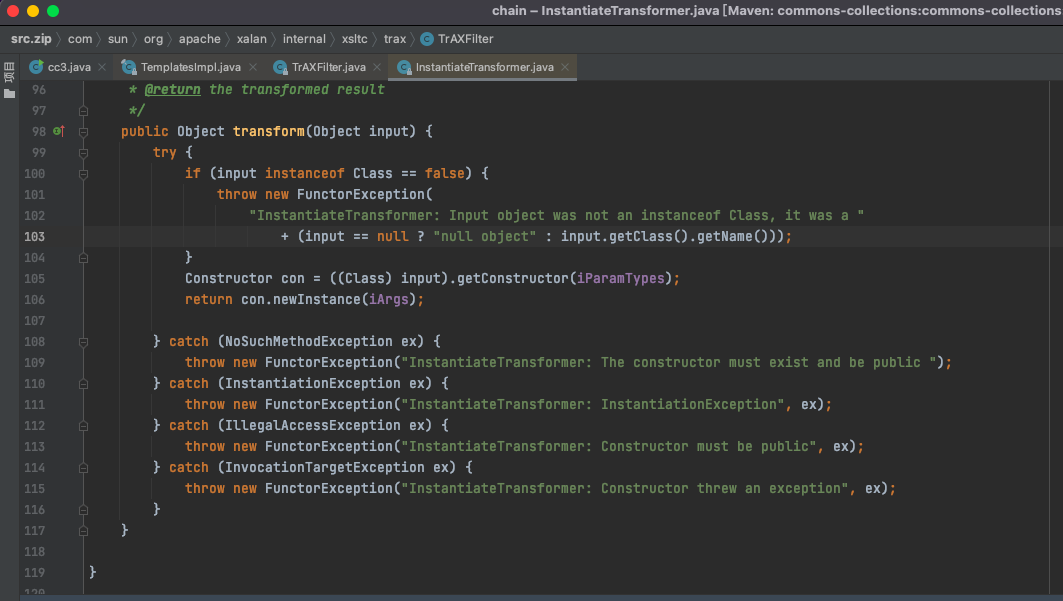Click the class icon beside TrAXFilter breadcrumb
The height and width of the screenshot is (601, 1063).
pos(426,39)
